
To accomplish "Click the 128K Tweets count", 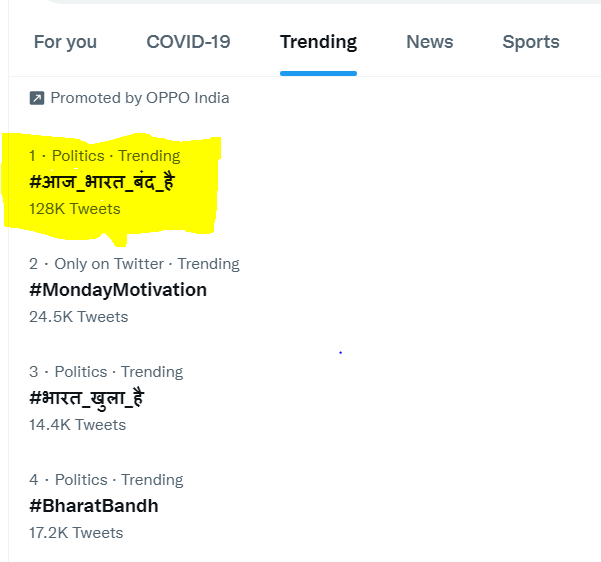I will (x=75, y=209).
